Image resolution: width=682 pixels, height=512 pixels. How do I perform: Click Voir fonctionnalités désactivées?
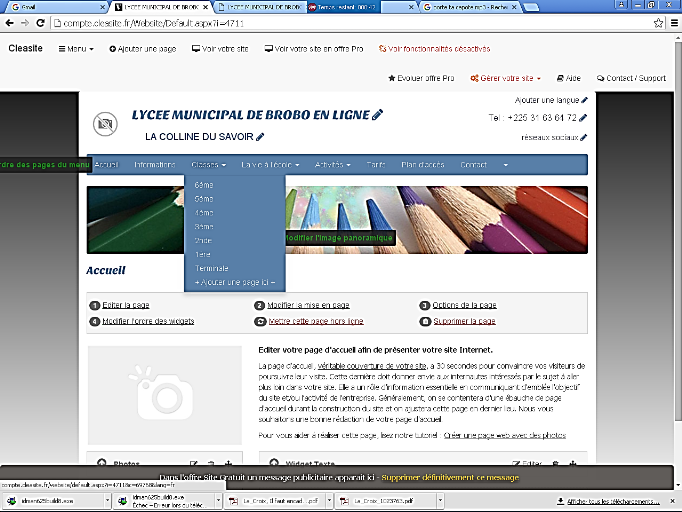435,49
